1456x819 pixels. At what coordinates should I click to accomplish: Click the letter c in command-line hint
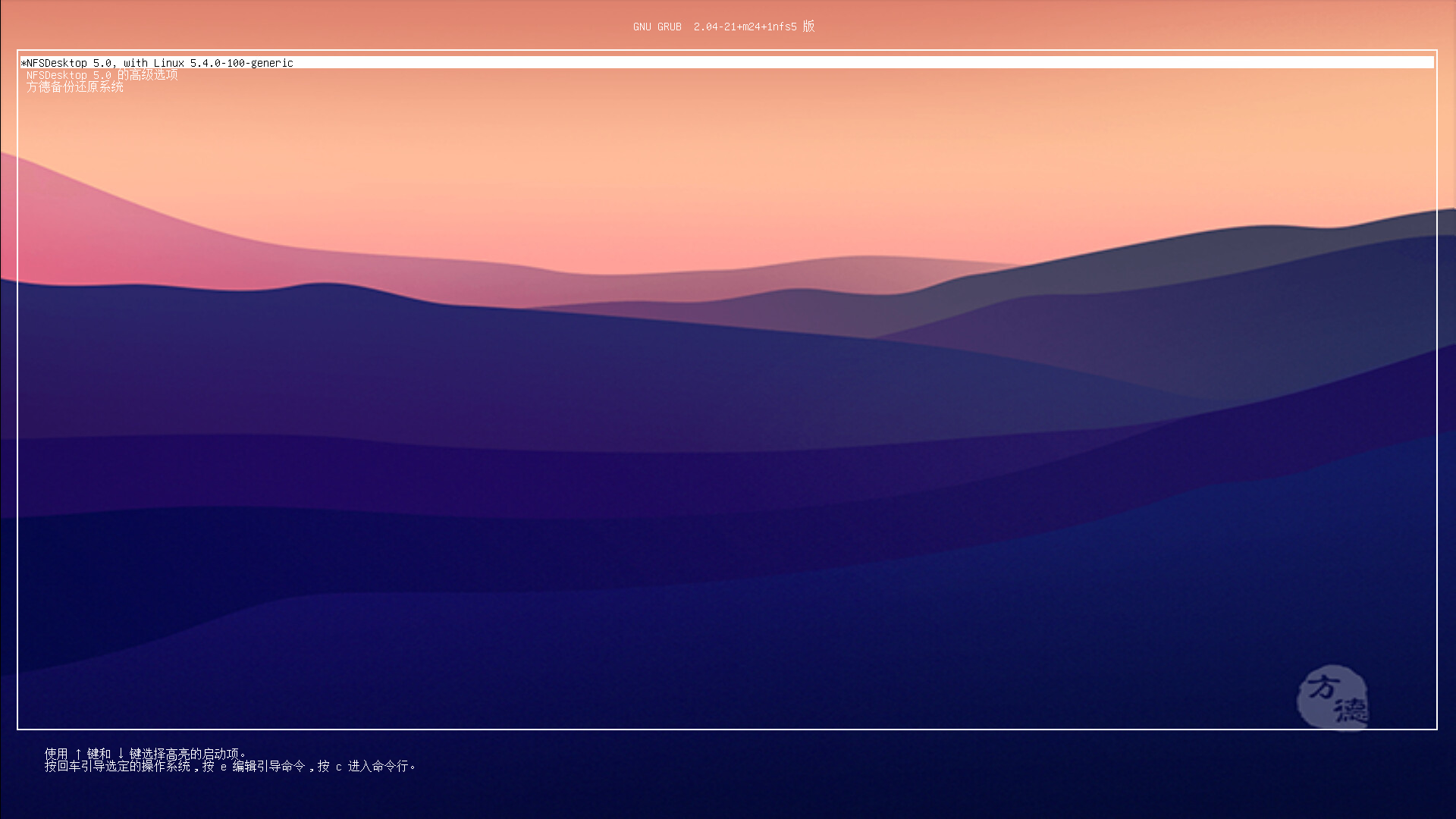[339, 767]
